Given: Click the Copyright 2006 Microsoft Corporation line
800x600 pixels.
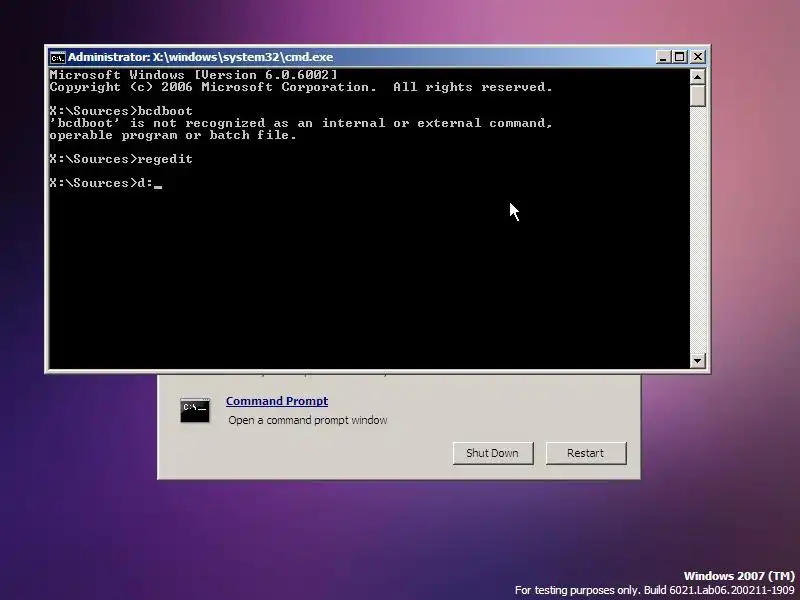Looking at the screenshot, I should (x=301, y=87).
